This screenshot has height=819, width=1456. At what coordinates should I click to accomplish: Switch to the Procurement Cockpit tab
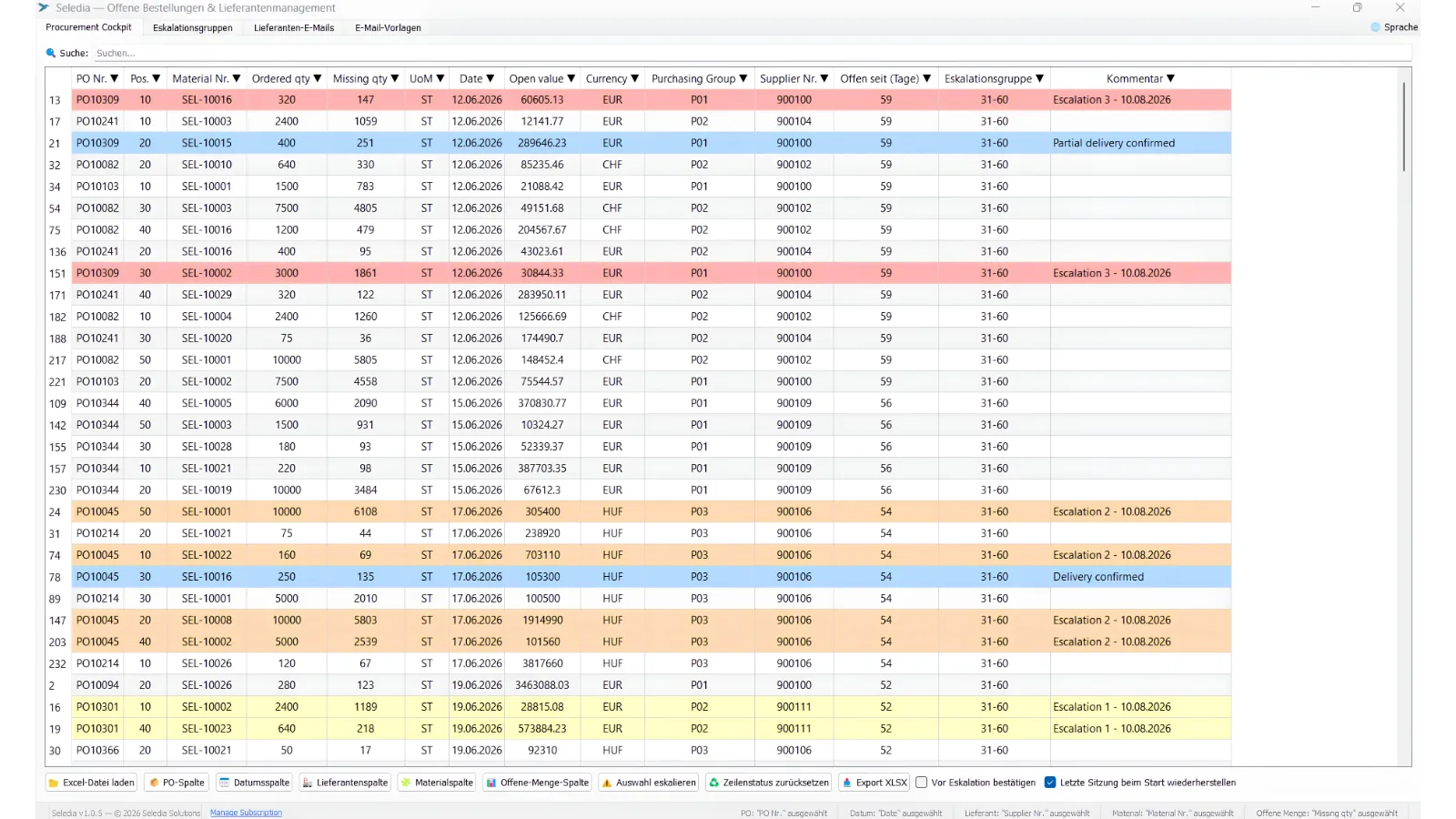[88, 27]
